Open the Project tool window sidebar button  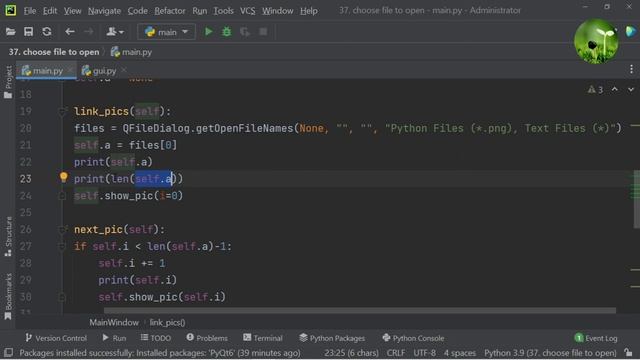tap(8, 82)
